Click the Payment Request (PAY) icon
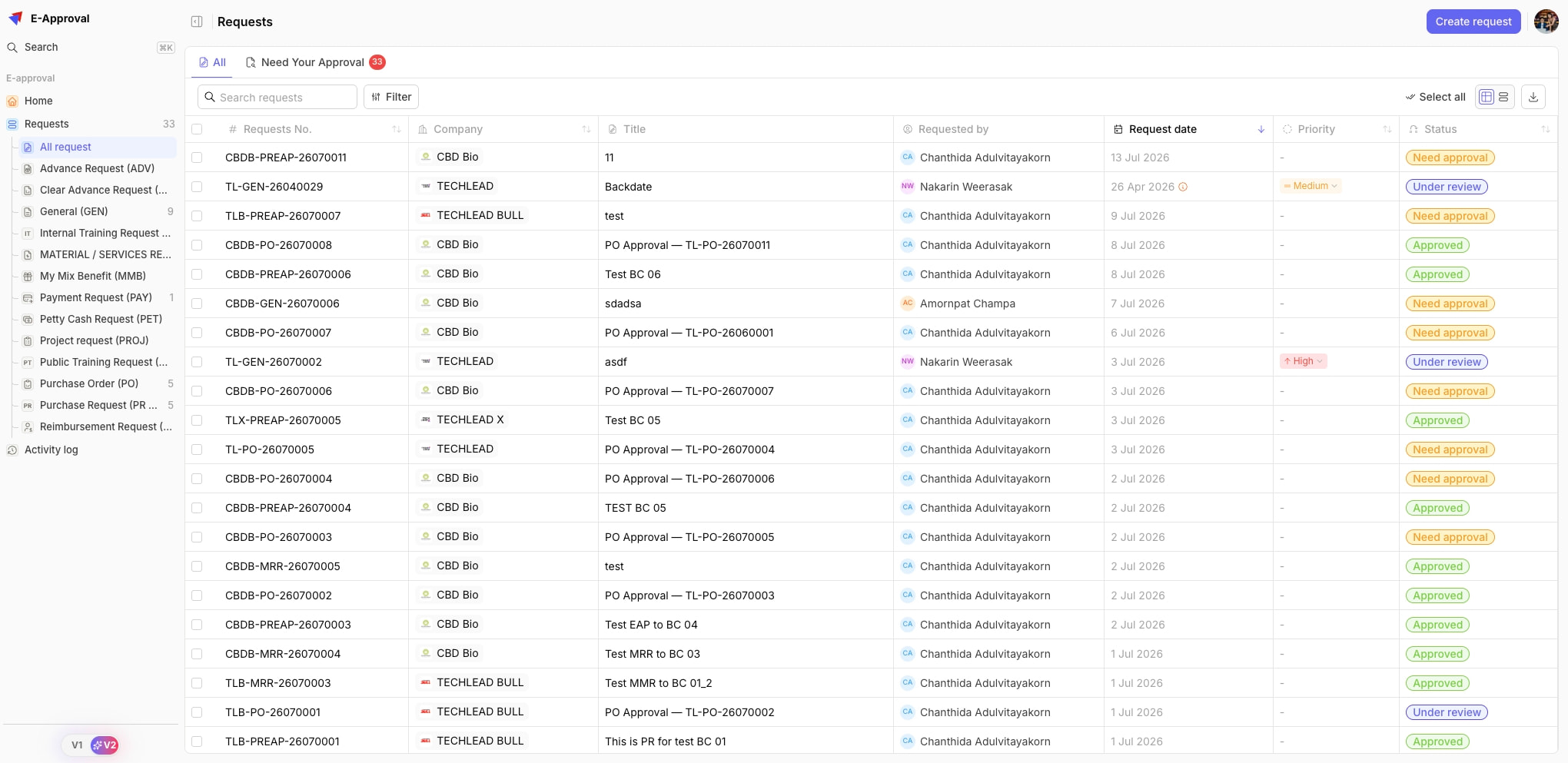Image resolution: width=1568 pixels, height=763 pixels. [28, 297]
